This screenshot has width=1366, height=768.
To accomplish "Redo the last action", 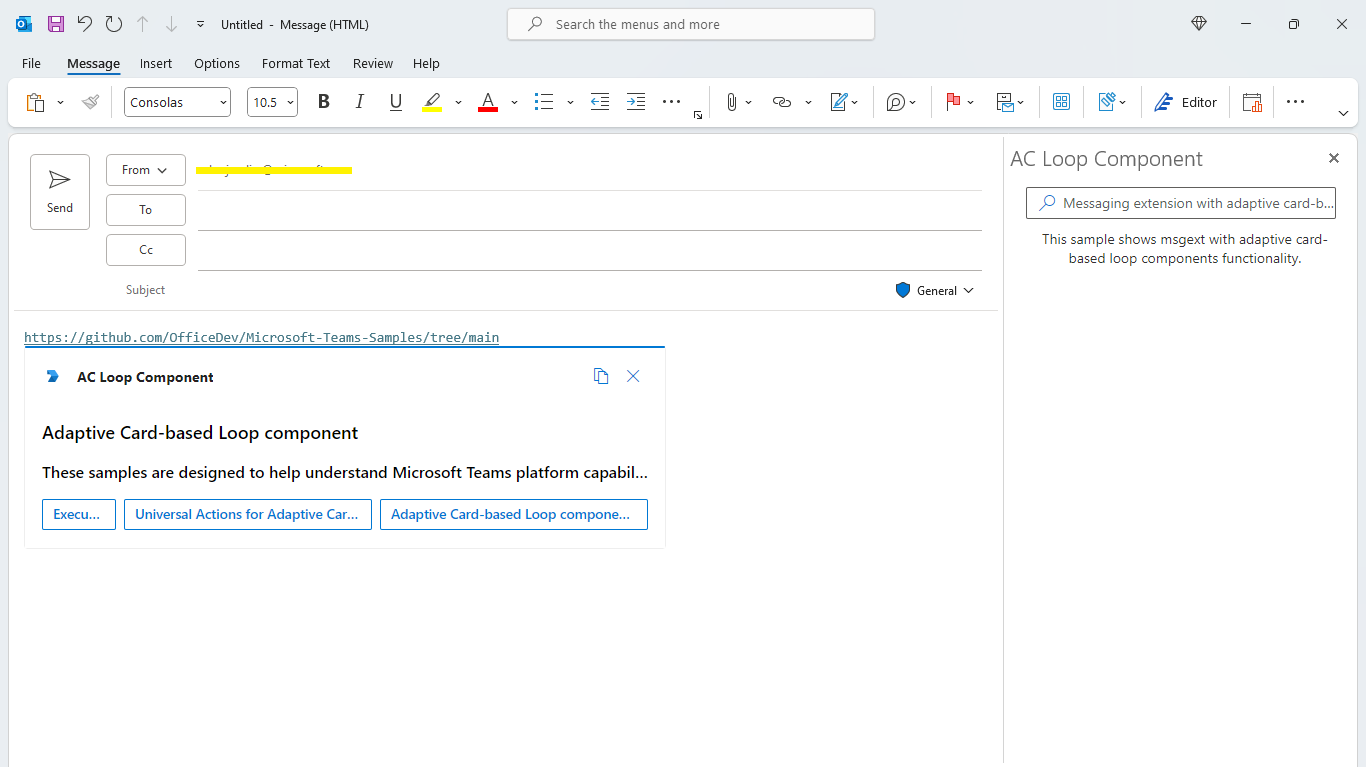I will click(x=114, y=24).
